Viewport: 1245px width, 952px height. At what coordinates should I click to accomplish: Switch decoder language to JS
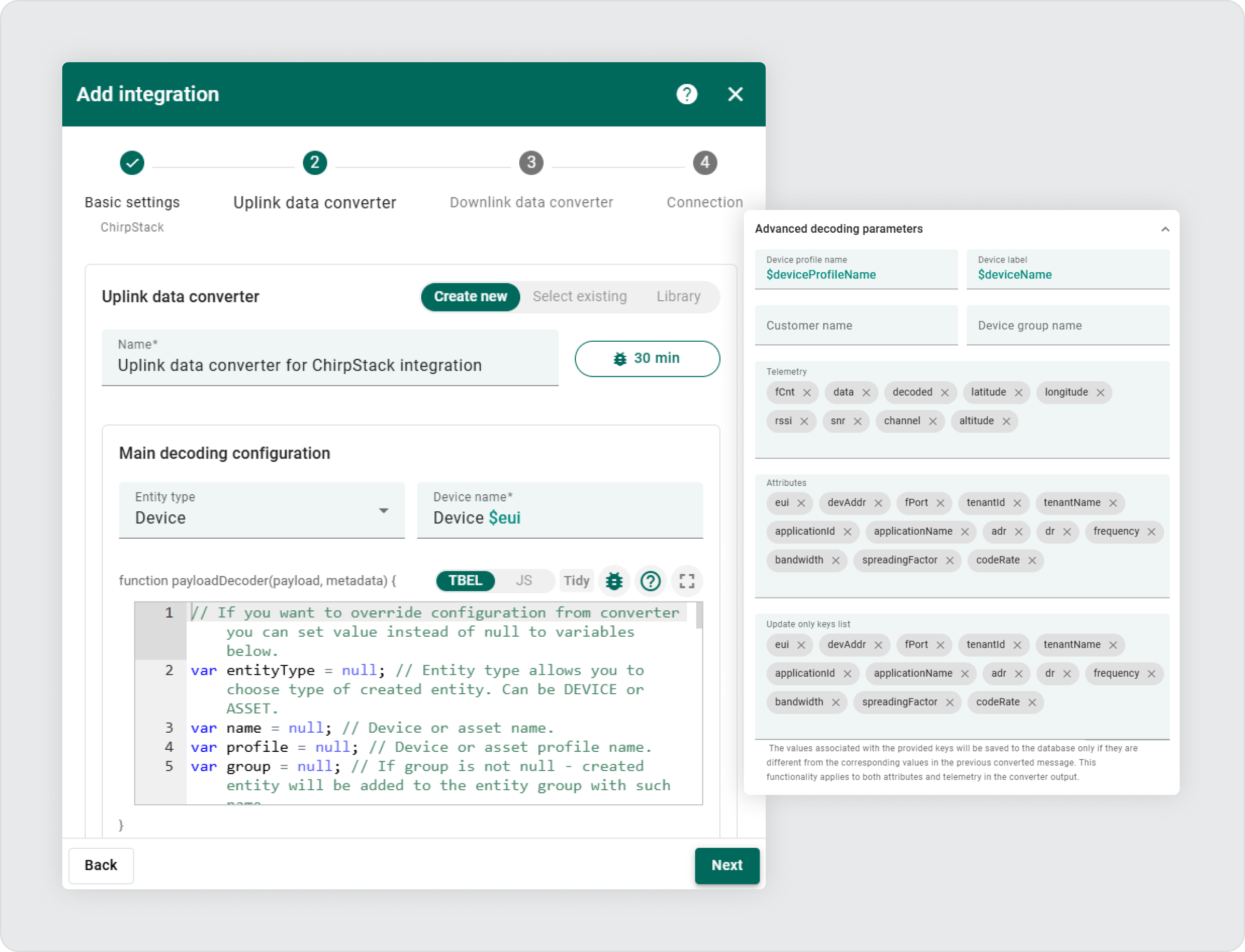click(x=524, y=580)
